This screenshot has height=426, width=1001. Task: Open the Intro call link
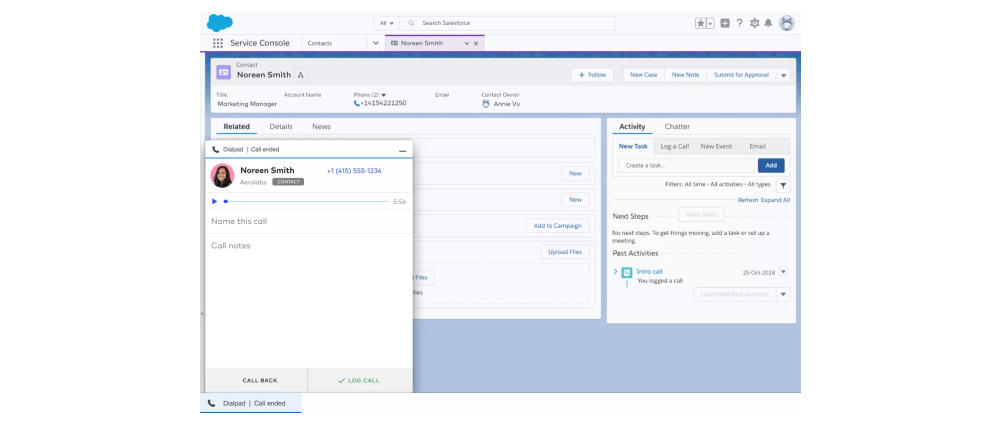click(x=649, y=271)
